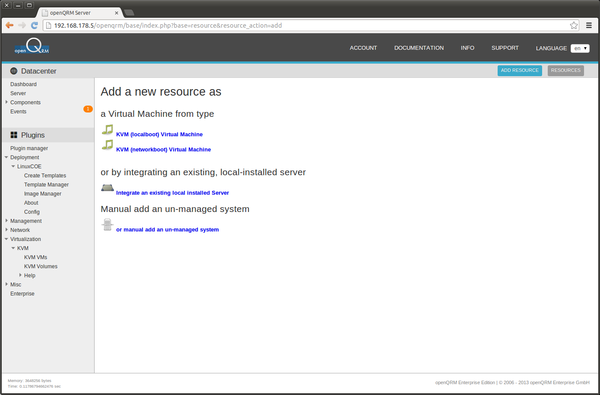The width and height of the screenshot is (600, 395).
Task: Expand the Components tree node
Action: (7, 102)
